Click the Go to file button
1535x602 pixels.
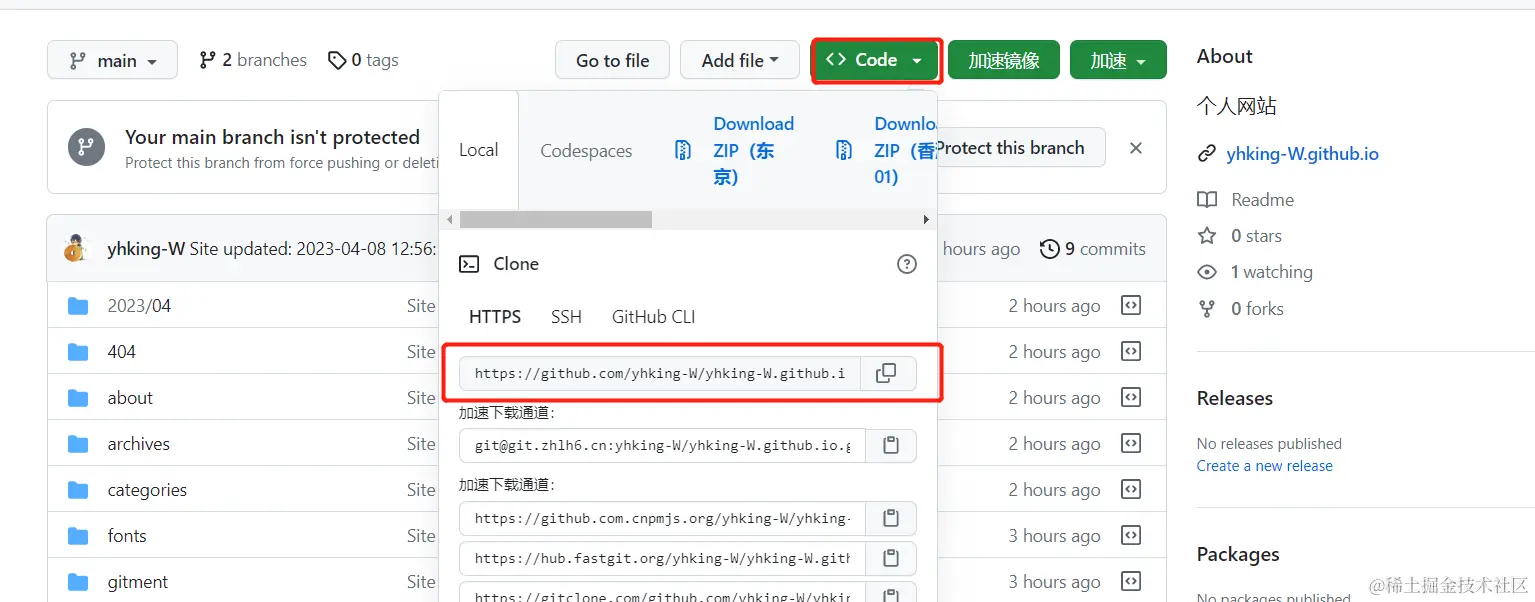tap(612, 60)
